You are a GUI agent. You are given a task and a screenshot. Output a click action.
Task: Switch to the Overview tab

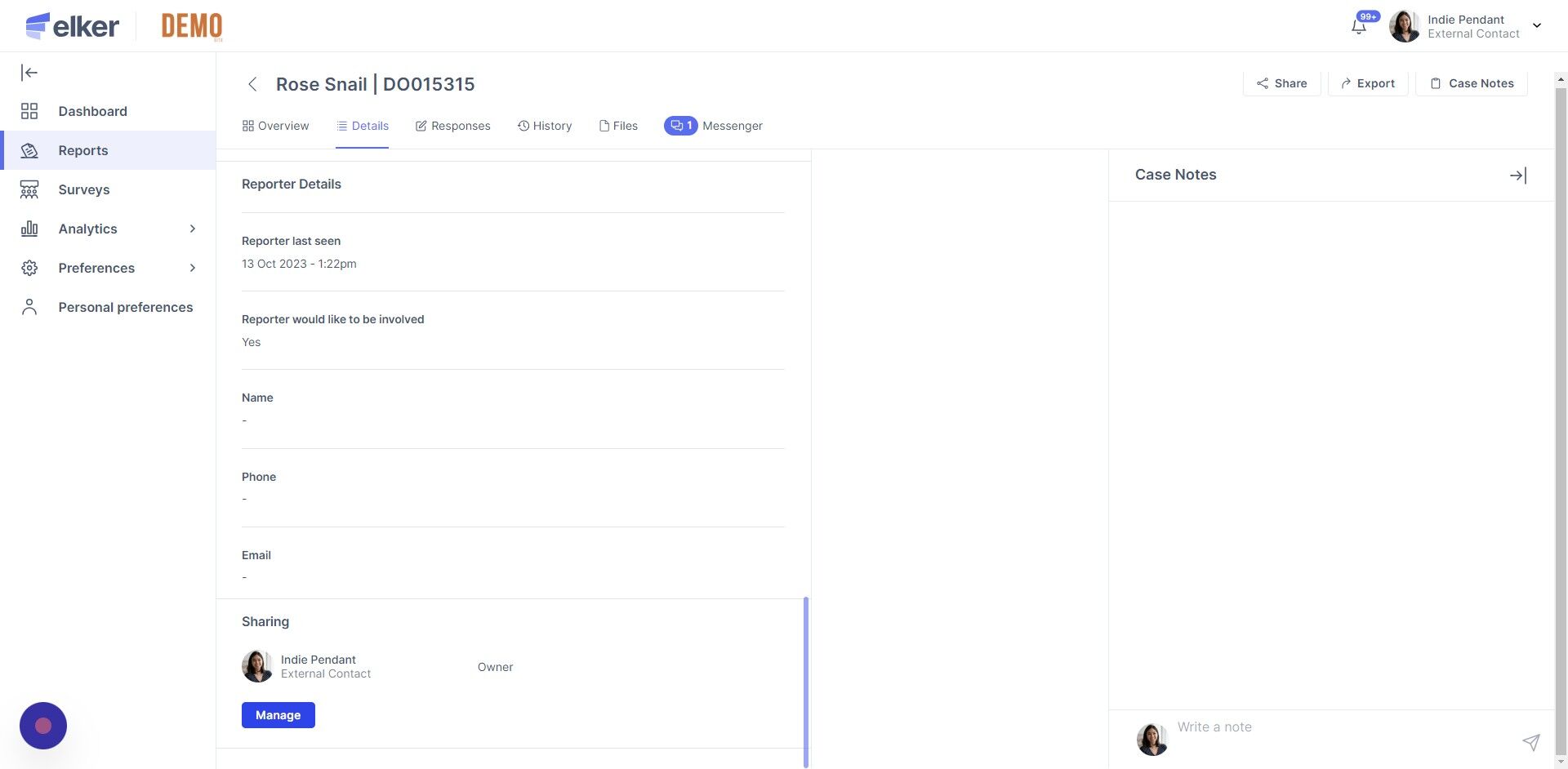[x=276, y=126]
